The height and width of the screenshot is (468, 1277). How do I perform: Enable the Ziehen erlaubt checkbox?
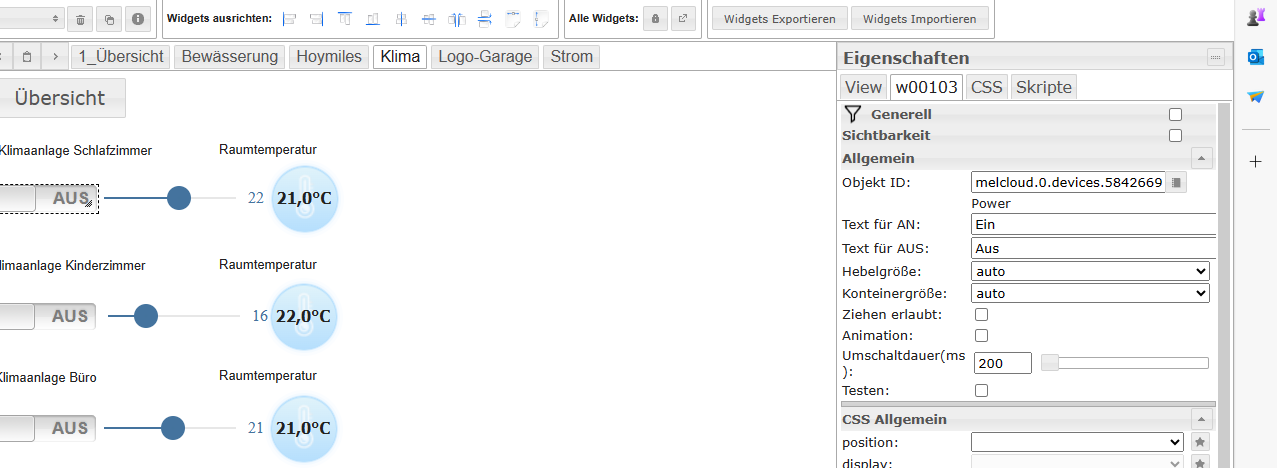[981, 315]
